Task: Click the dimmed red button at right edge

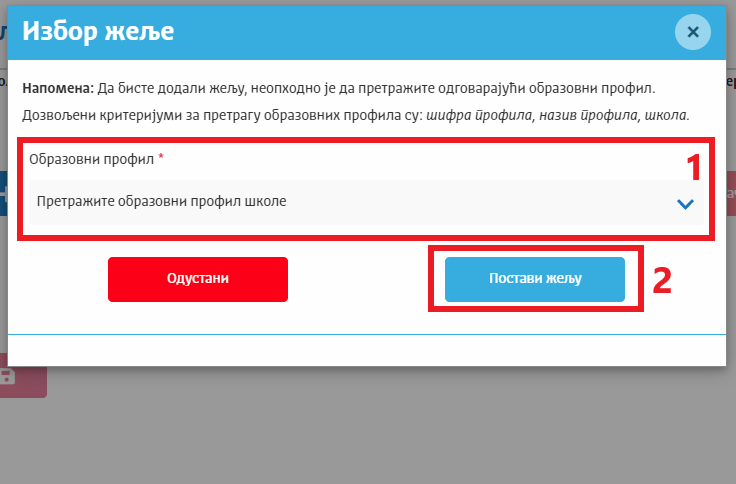Action: coord(731,193)
